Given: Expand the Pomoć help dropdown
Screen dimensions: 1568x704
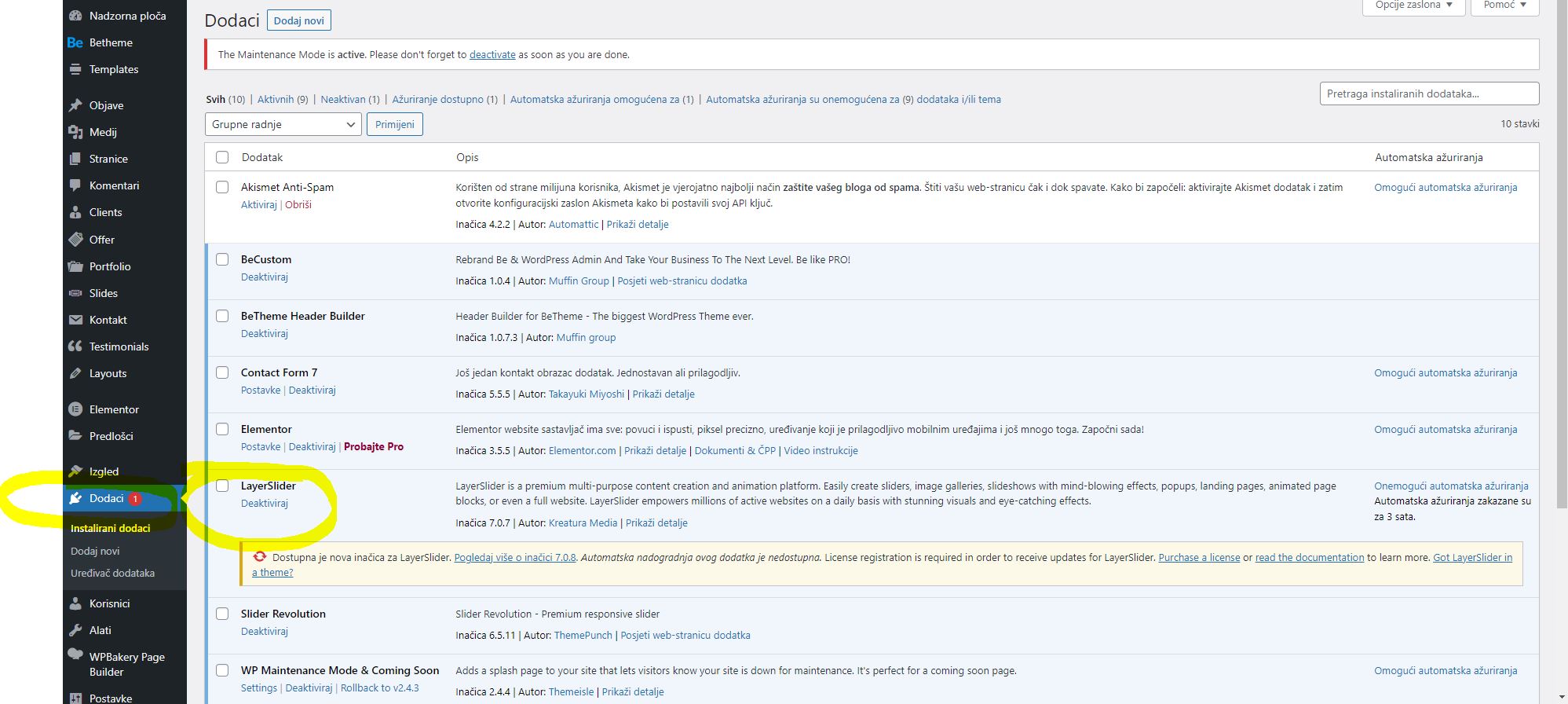Looking at the screenshot, I should click(1505, 6).
